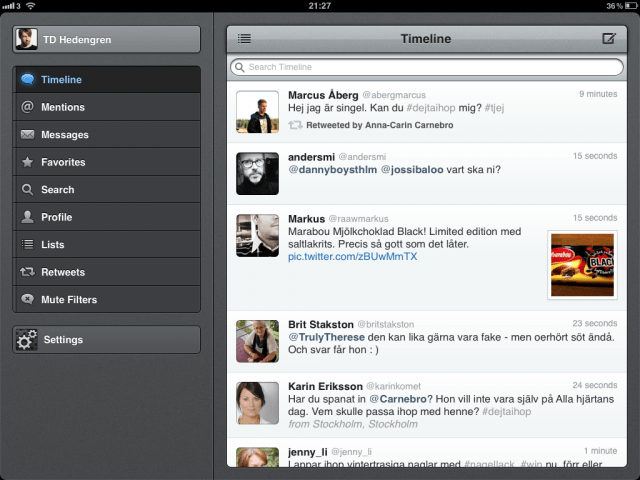Viewport: 640px width, 480px height.
Task: Click the Search magnifier icon in sidebar
Action: click(27, 189)
